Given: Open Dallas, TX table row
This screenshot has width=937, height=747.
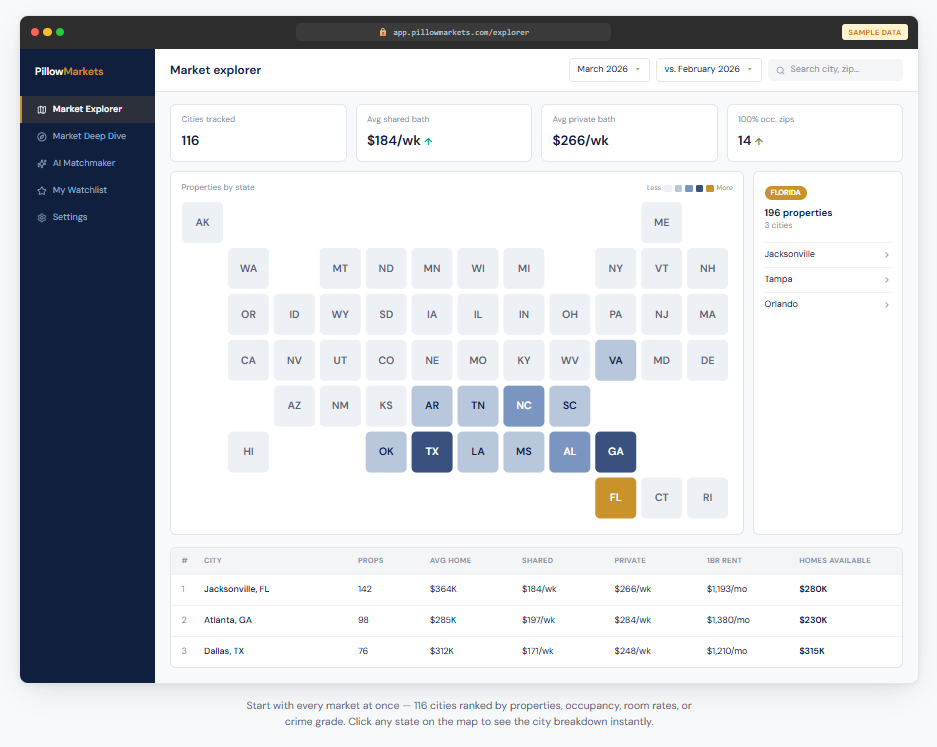Looking at the screenshot, I should [x=536, y=651].
